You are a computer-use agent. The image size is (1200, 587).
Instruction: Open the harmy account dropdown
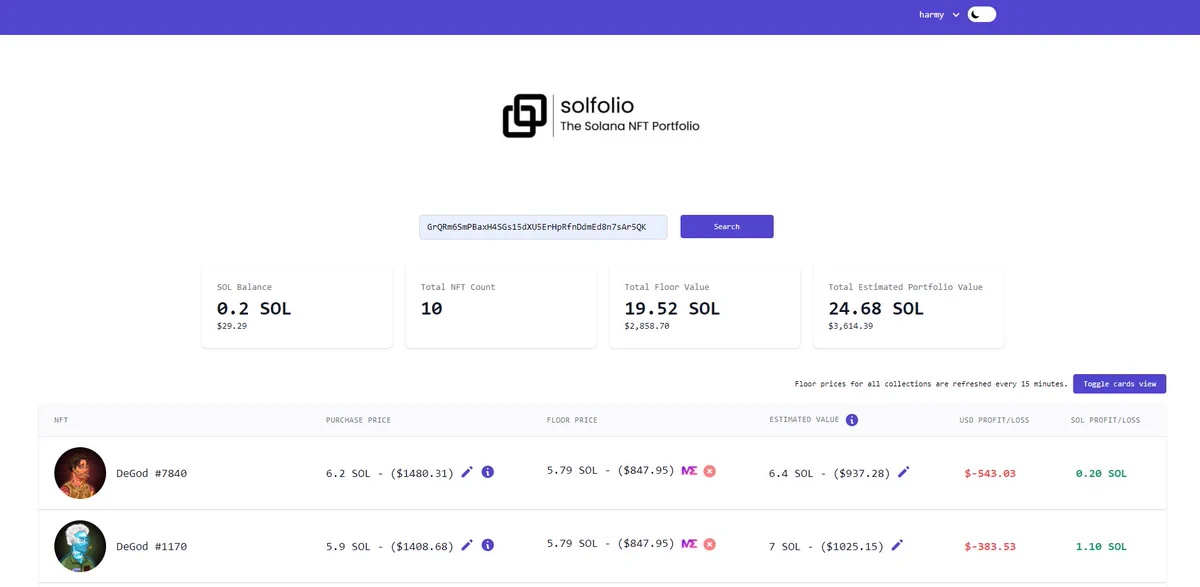[x=939, y=15]
